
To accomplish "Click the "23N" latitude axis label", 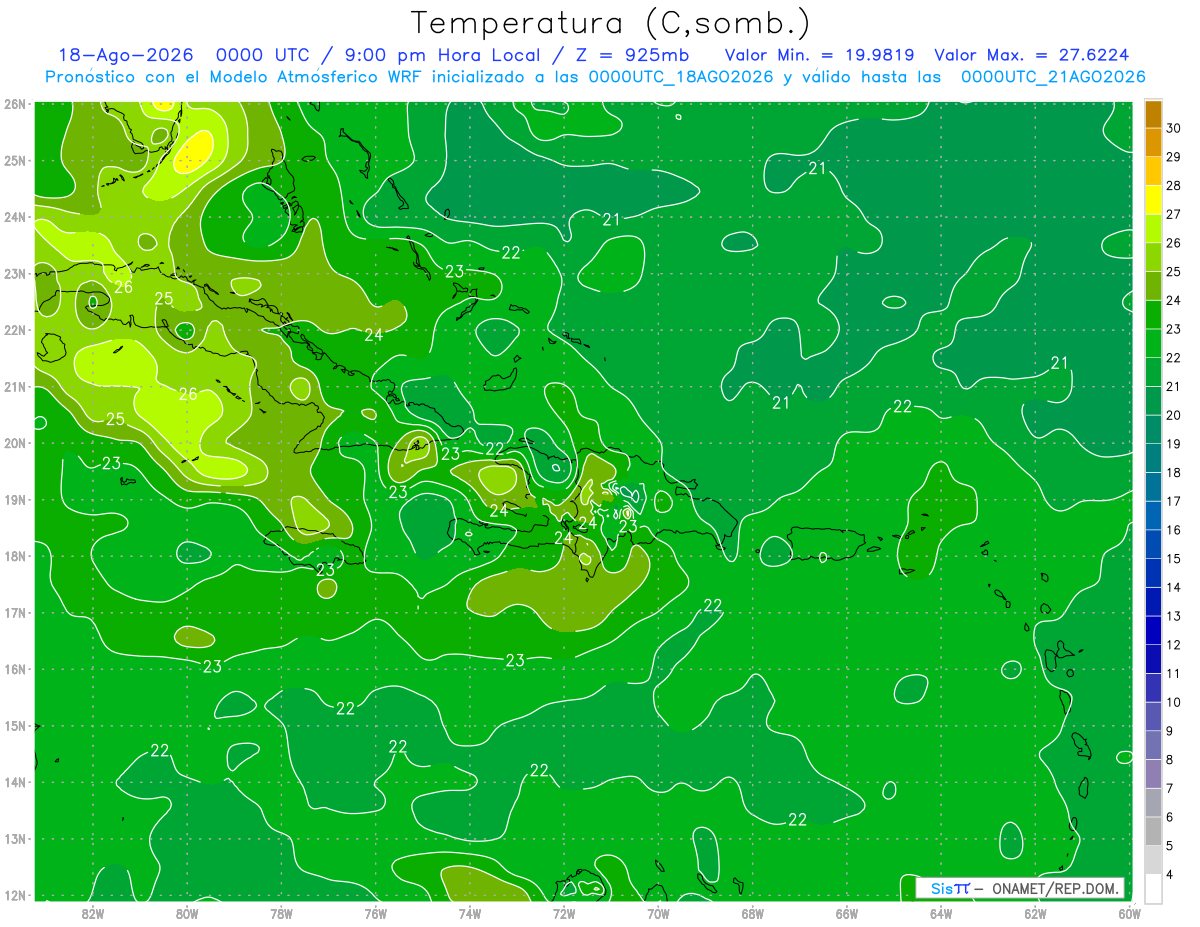I will pos(15,273).
